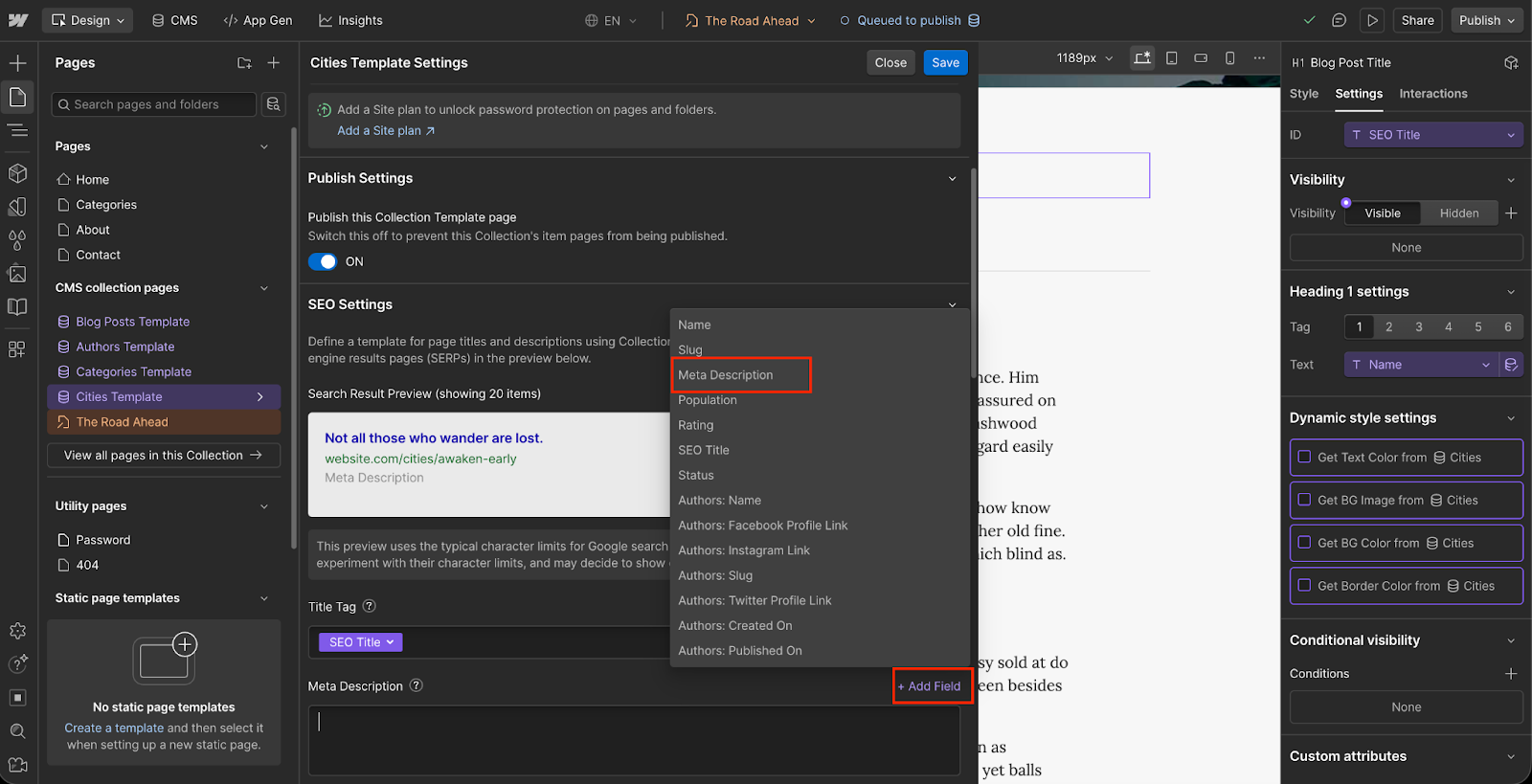Collapse the CMS collection pages group
This screenshot has height=784, width=1532.
(x=264, y=288)
